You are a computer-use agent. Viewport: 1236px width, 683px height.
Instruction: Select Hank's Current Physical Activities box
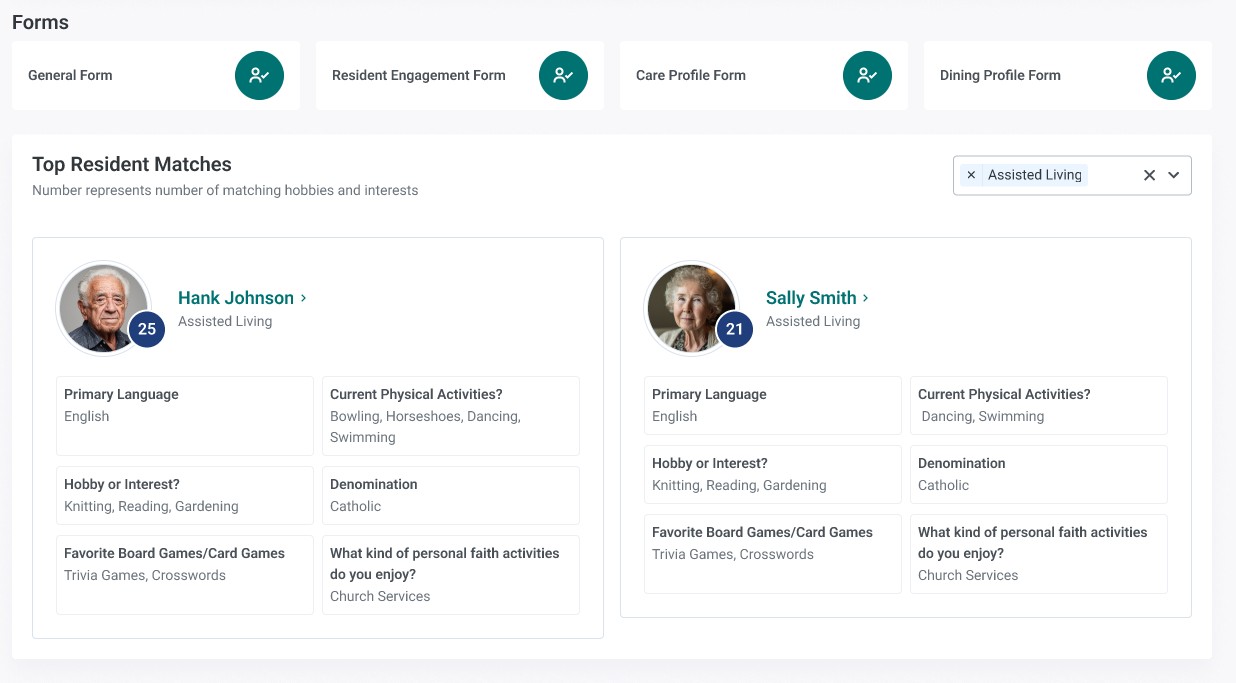tap(451, 416)
